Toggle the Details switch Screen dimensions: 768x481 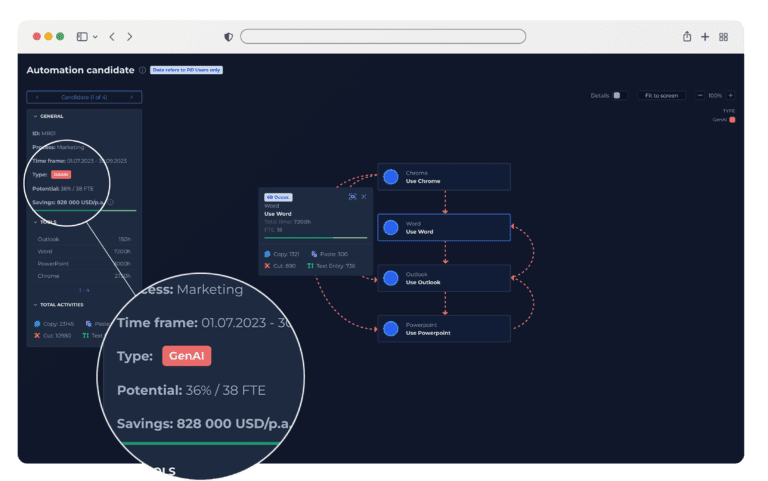pyautogui.click(x=616, y=95)
